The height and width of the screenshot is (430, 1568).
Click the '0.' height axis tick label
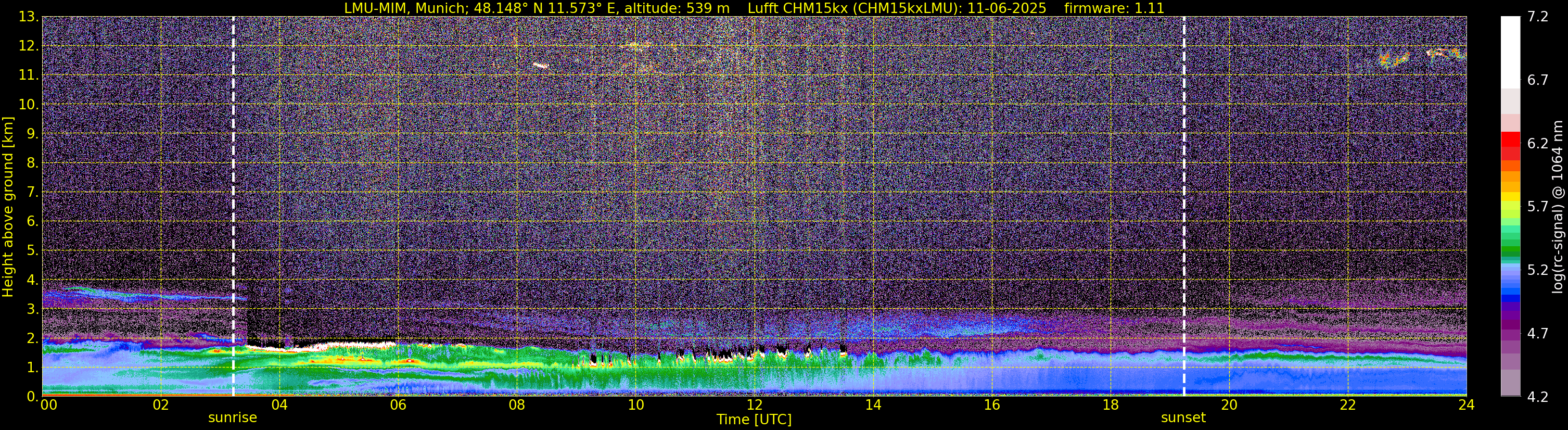33,397
